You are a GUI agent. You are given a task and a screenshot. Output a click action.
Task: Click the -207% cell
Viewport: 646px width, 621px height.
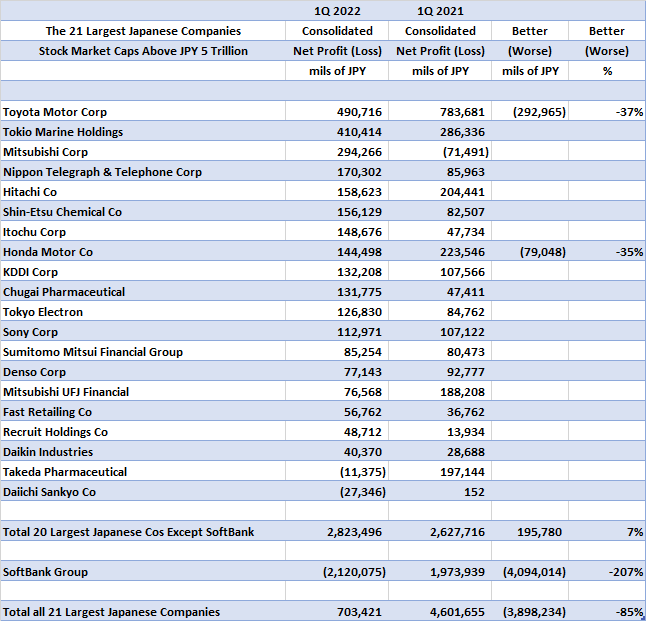[x=626, y=572]
